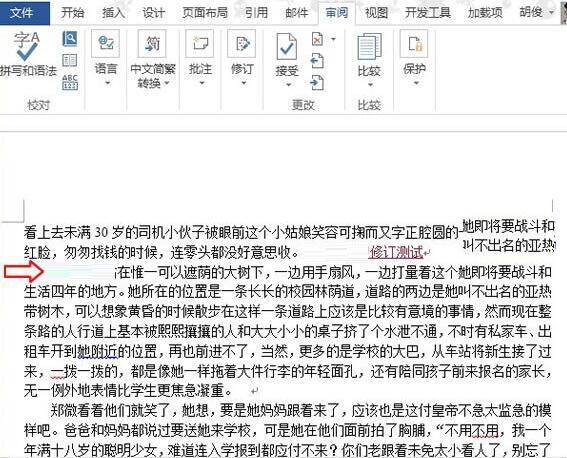Click the 语言 language icon
Image resolution: width=567 pixels, height=458 pixels.
click(106, 44)
